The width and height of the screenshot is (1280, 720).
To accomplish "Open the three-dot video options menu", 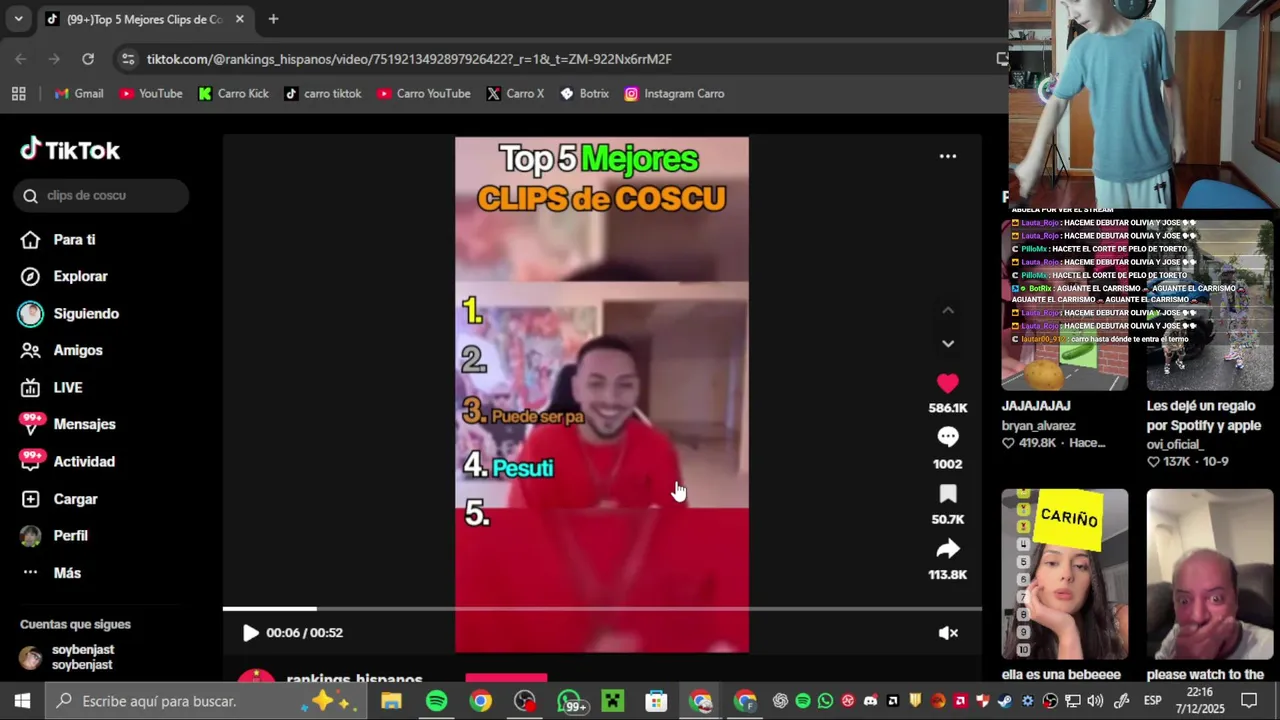I will (947, 156).
